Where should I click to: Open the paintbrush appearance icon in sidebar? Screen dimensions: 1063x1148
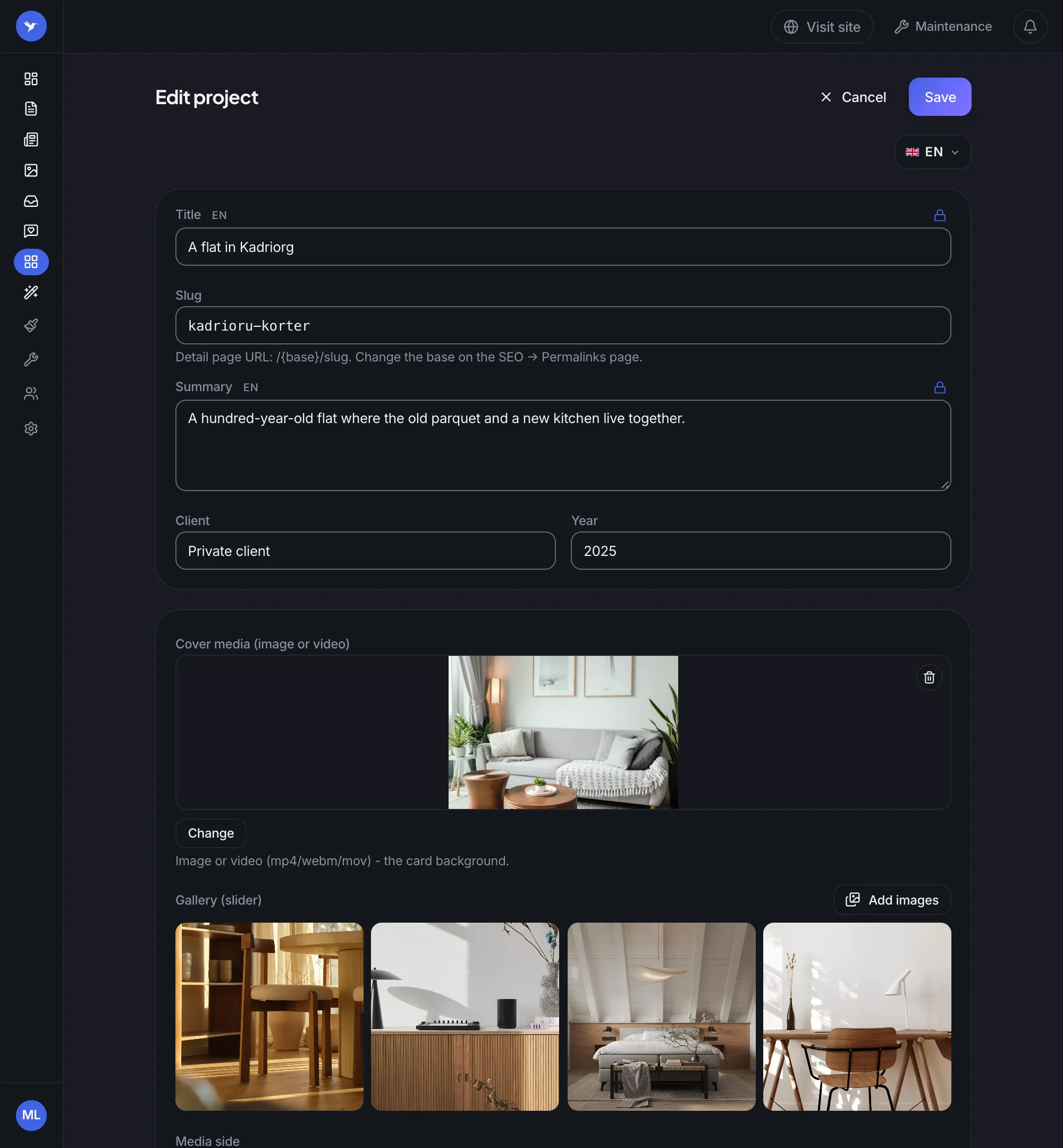click(x=31, y=326)
